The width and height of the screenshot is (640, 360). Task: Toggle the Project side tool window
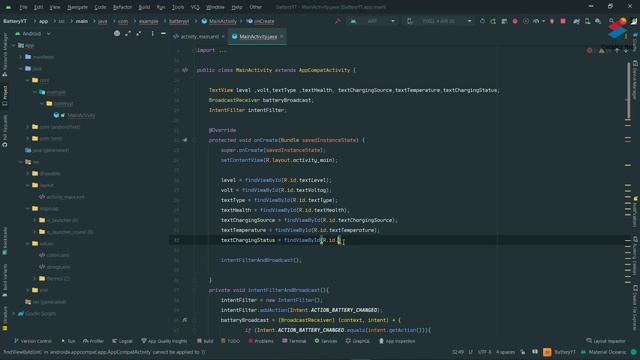click(x=5, y=96)
